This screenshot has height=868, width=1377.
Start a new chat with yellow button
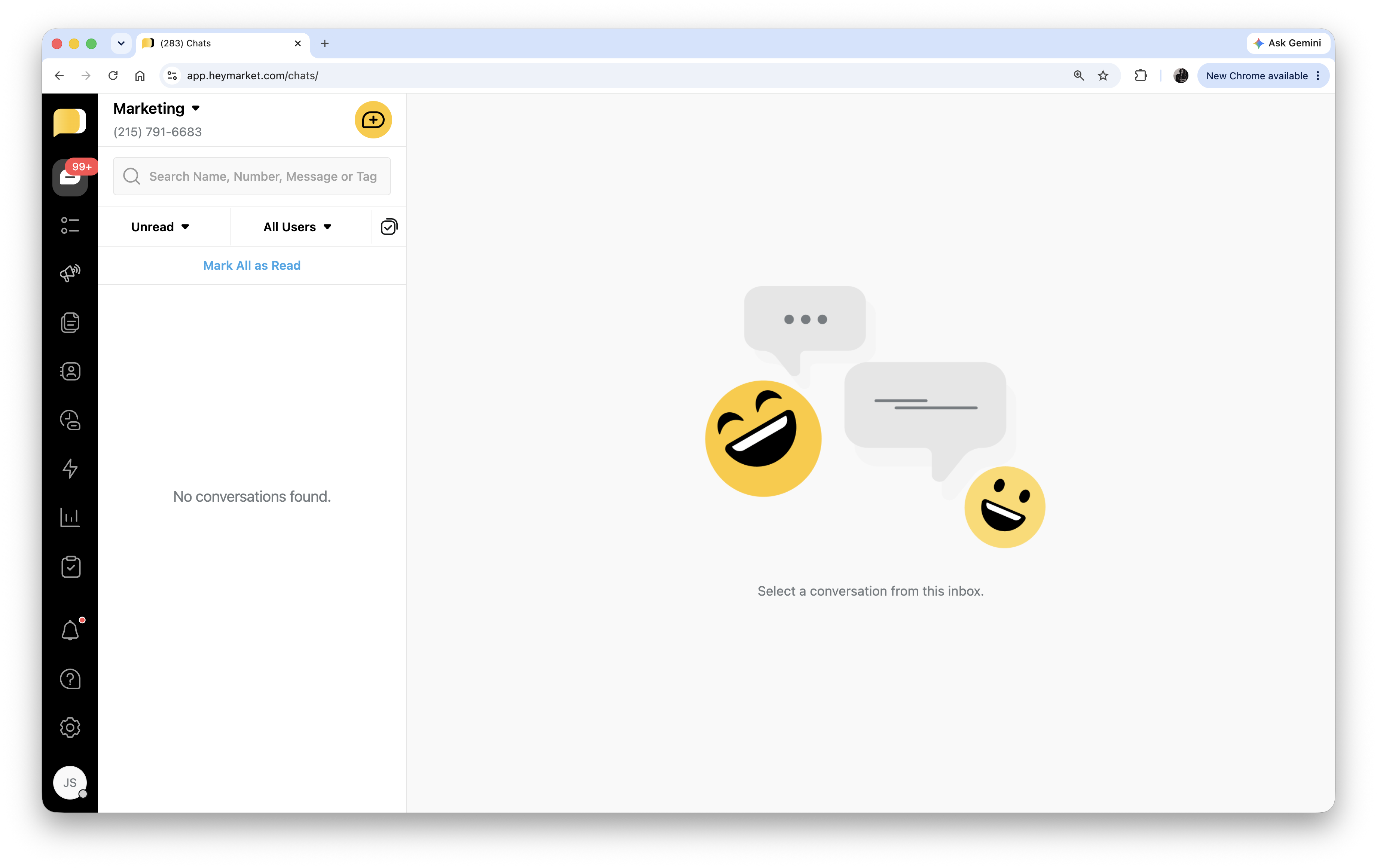[373, 120]
